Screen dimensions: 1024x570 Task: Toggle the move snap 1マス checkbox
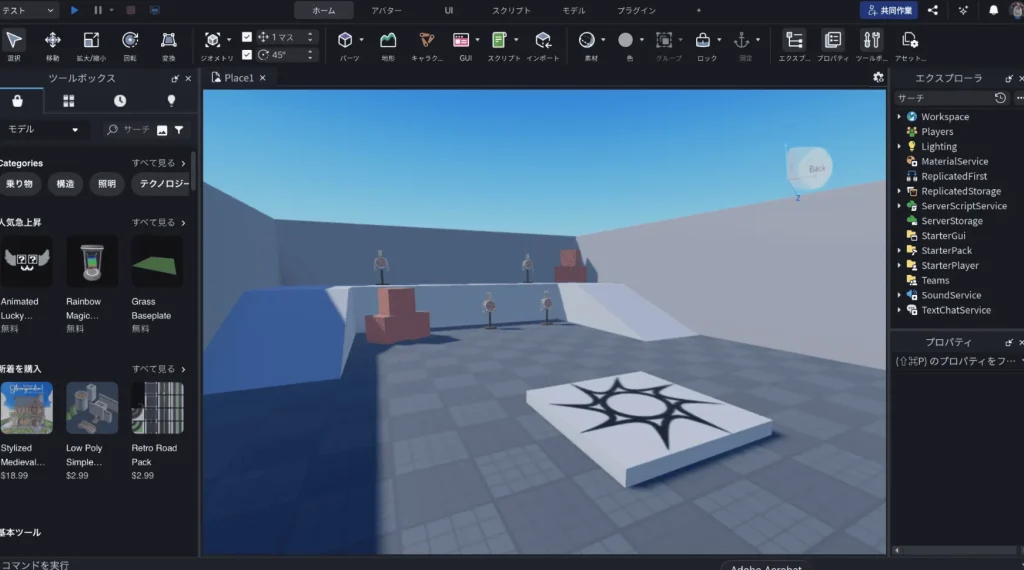(x=247, y=37)
